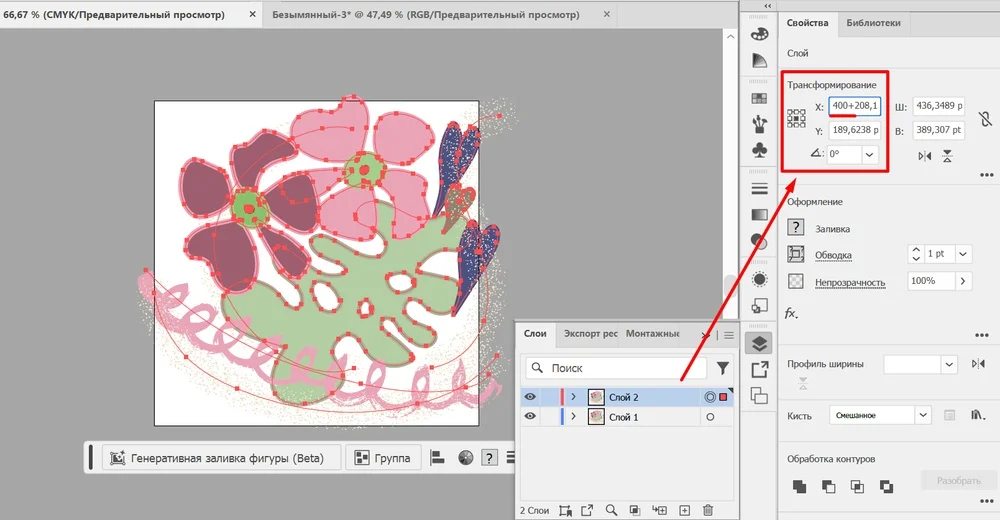
Task: Hide Слой 2 using its eye icon
Action: tap(530, 397)
